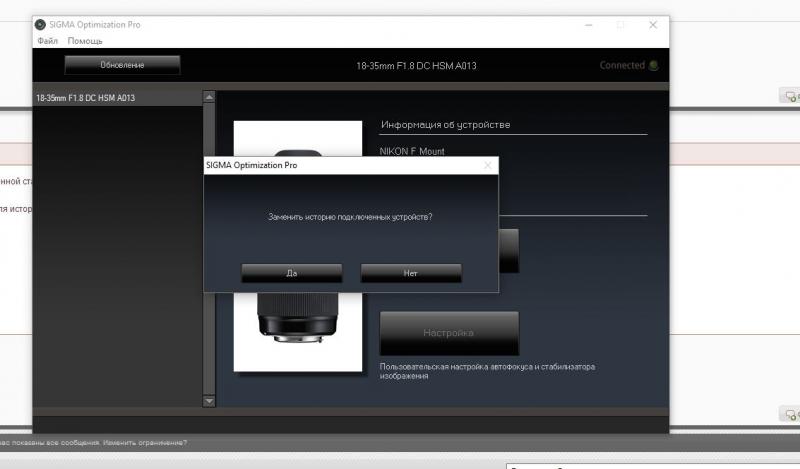
Task: Click the green Connected status indicator
Action: pyautogui.click(x=653, y=65)
